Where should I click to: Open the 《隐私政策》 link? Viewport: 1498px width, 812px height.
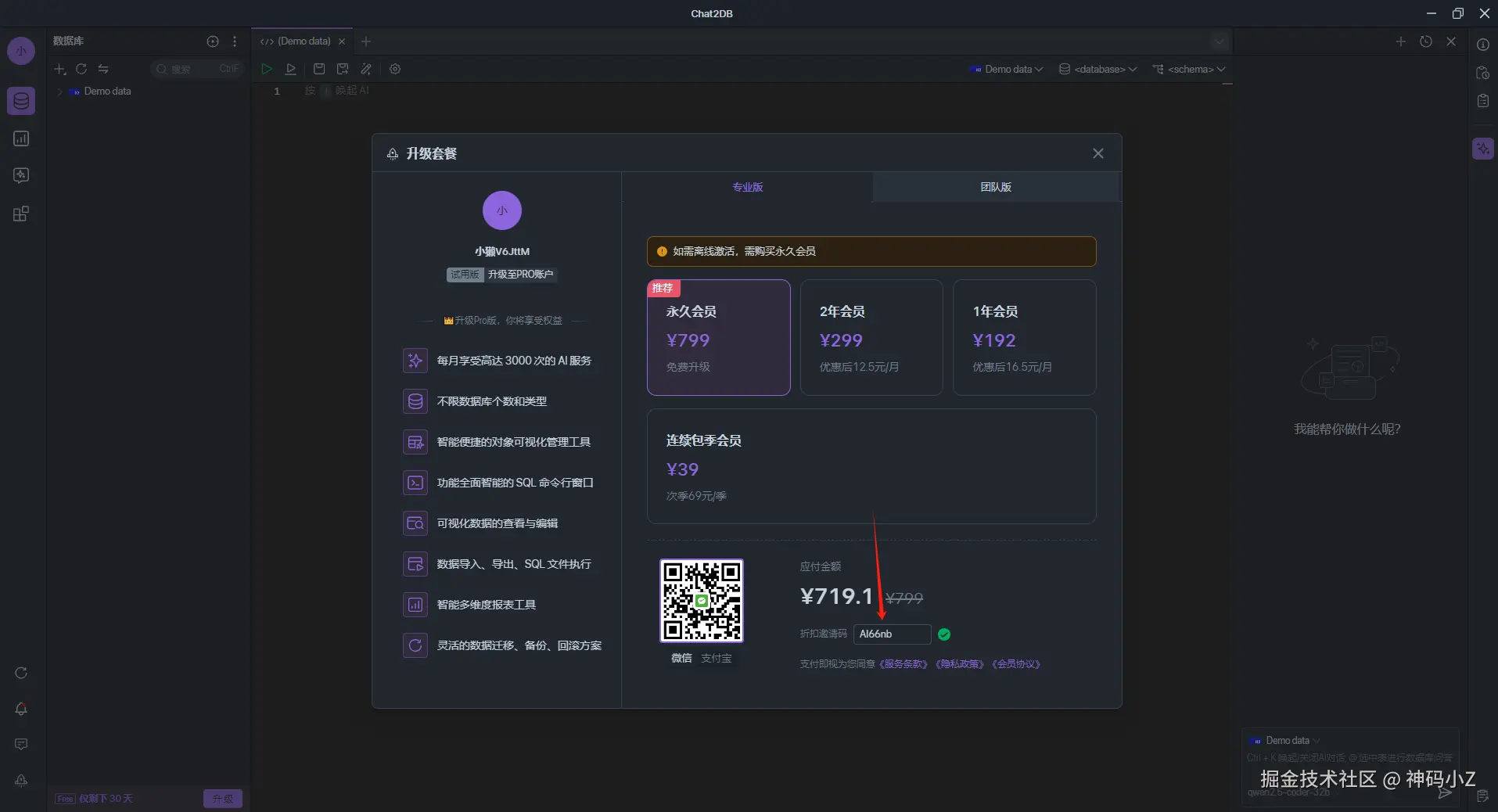click(x=960, y=664)
